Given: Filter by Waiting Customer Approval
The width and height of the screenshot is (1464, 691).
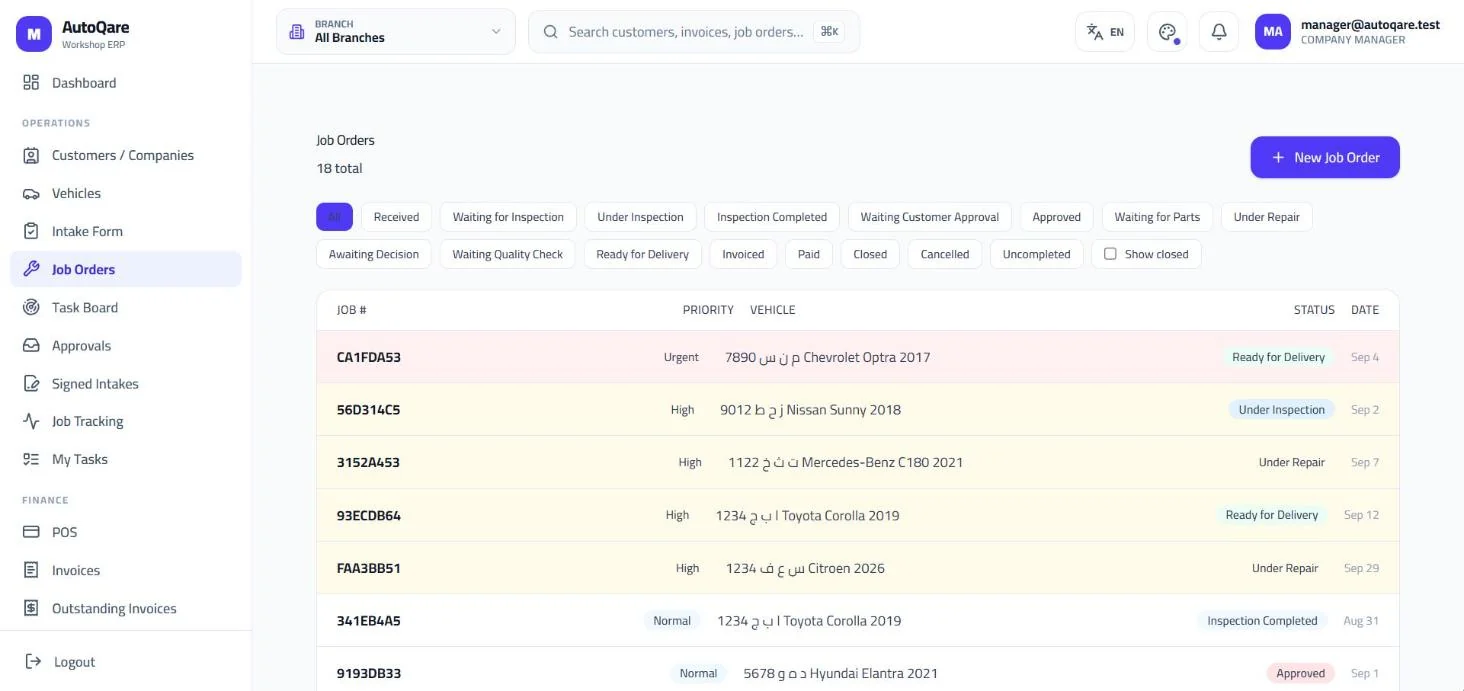Looking at the screenshot, I should click(930, 217).
